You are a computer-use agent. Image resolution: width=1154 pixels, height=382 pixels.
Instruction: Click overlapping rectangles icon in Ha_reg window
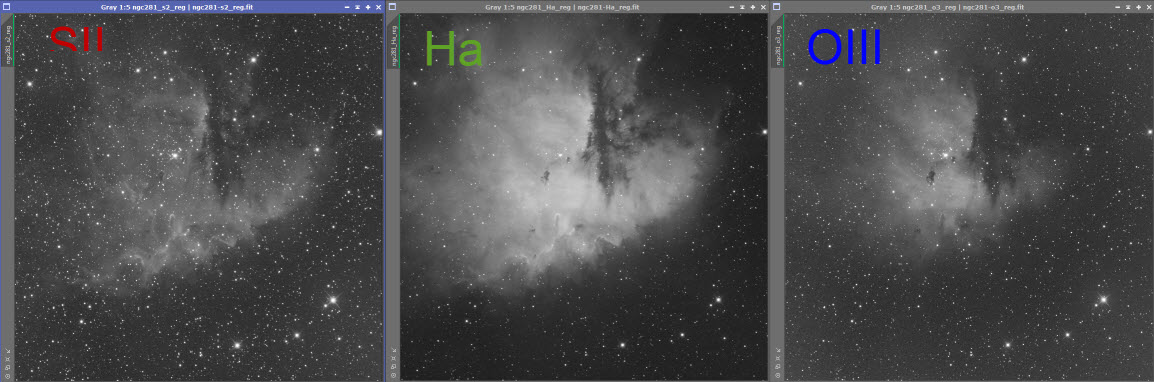pyautogui.click(x=393, y=367)
